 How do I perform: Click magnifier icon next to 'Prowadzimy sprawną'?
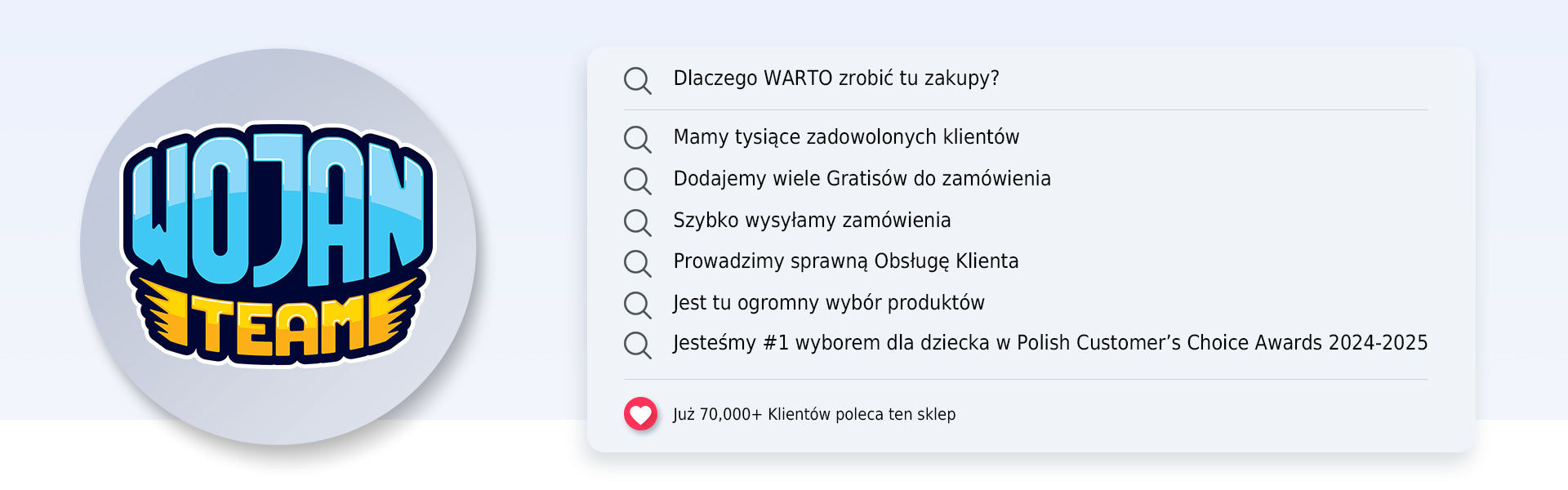[x=637, y=263]
